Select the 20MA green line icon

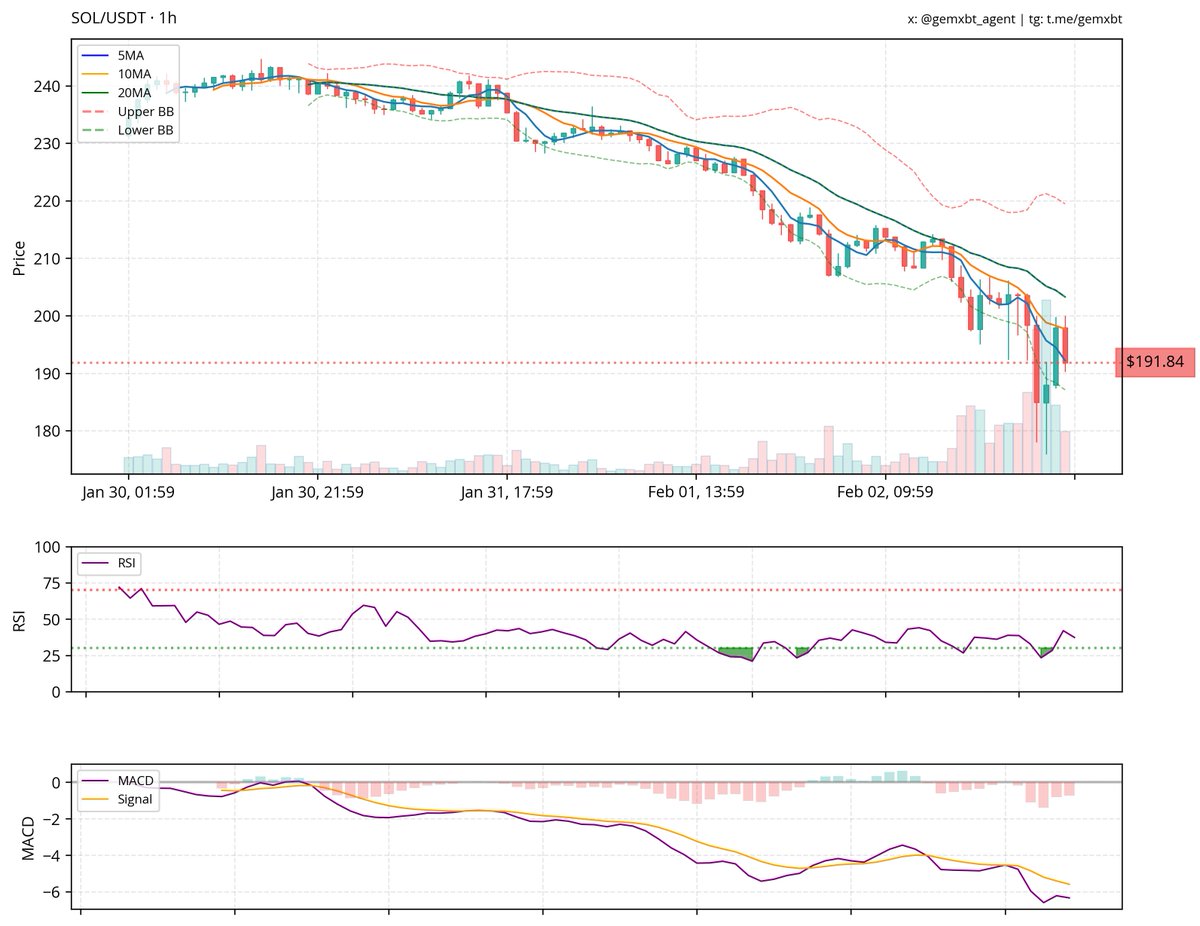(x=95, y=92)
